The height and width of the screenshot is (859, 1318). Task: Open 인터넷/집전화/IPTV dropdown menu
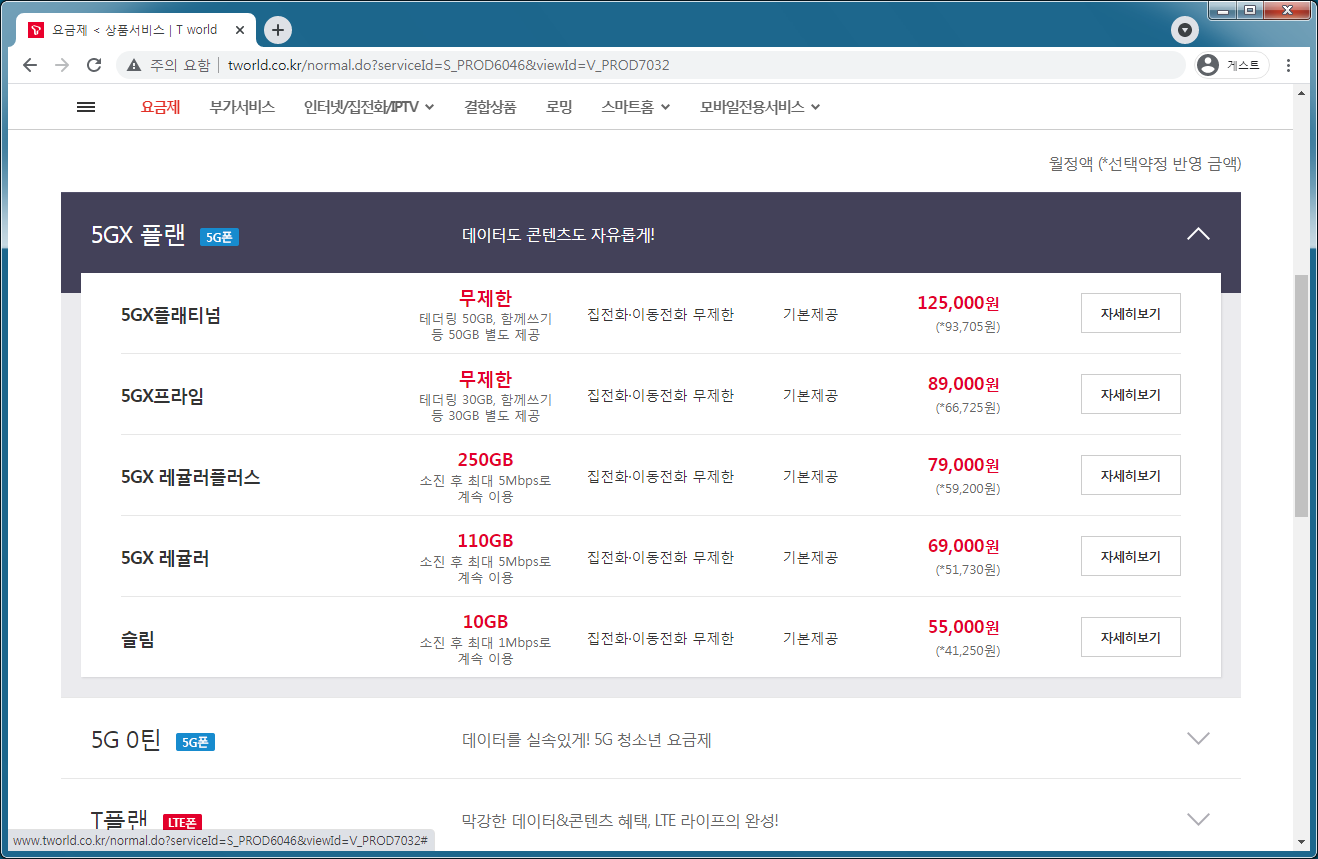369,107
